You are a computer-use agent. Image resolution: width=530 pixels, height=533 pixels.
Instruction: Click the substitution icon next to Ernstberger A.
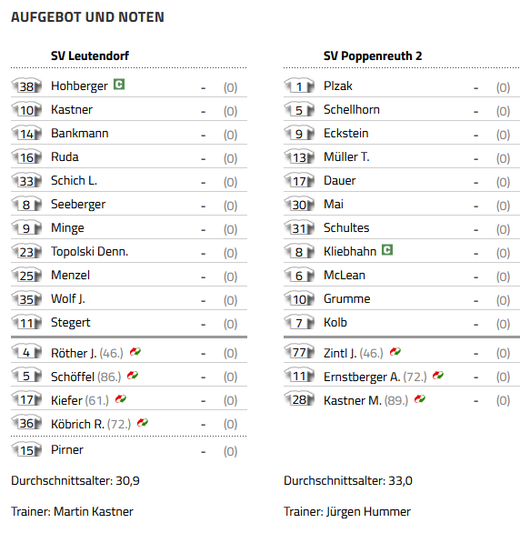(x=438, y=375)
